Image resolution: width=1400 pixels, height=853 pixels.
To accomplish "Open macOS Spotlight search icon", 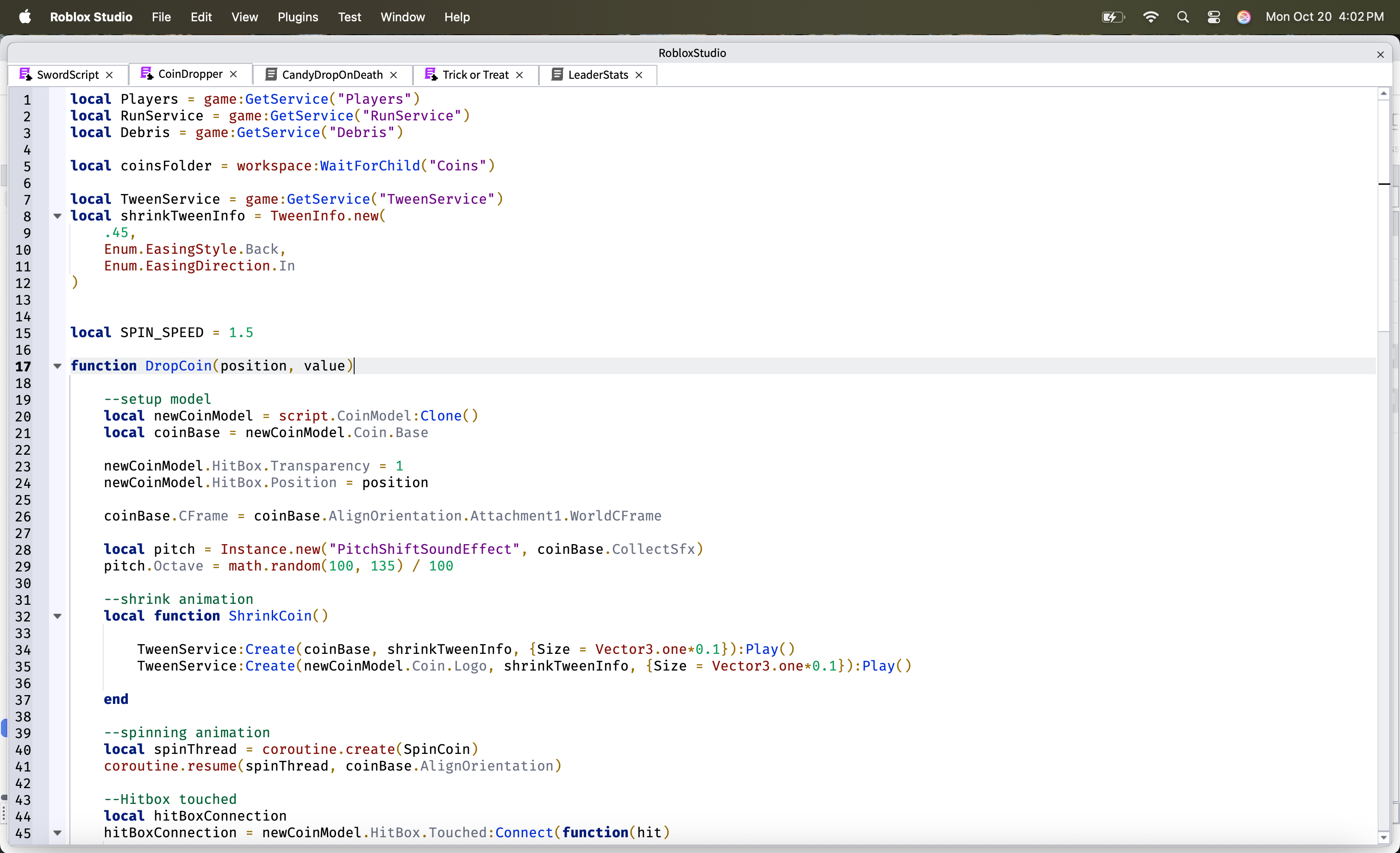I will pos(1182,17).
